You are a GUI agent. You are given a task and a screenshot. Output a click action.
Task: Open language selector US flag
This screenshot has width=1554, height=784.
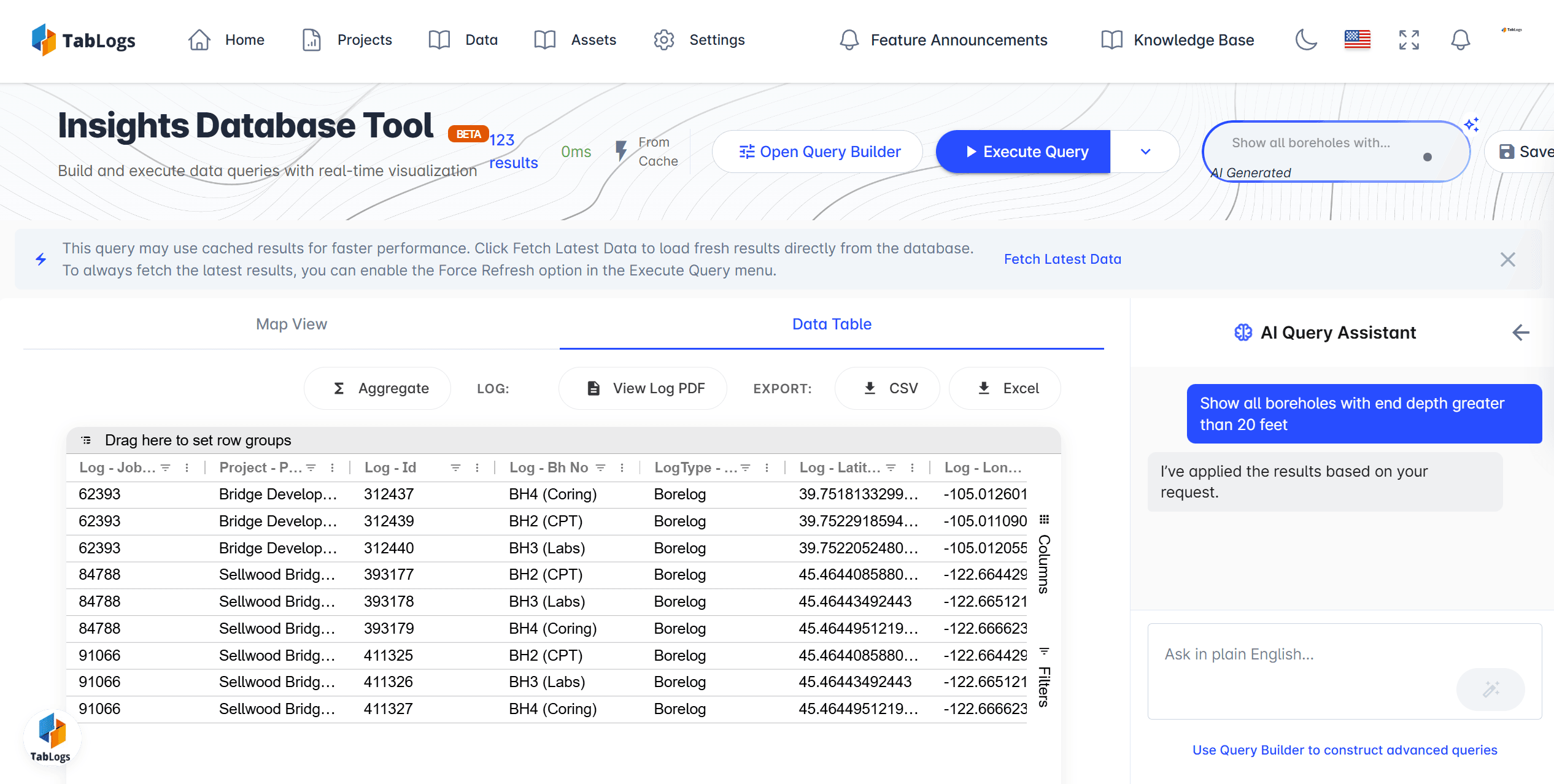[x=1357, y=40]
